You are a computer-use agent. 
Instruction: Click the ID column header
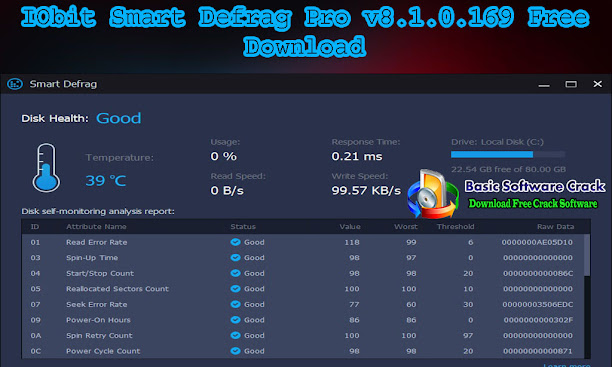tap(35, 226)
